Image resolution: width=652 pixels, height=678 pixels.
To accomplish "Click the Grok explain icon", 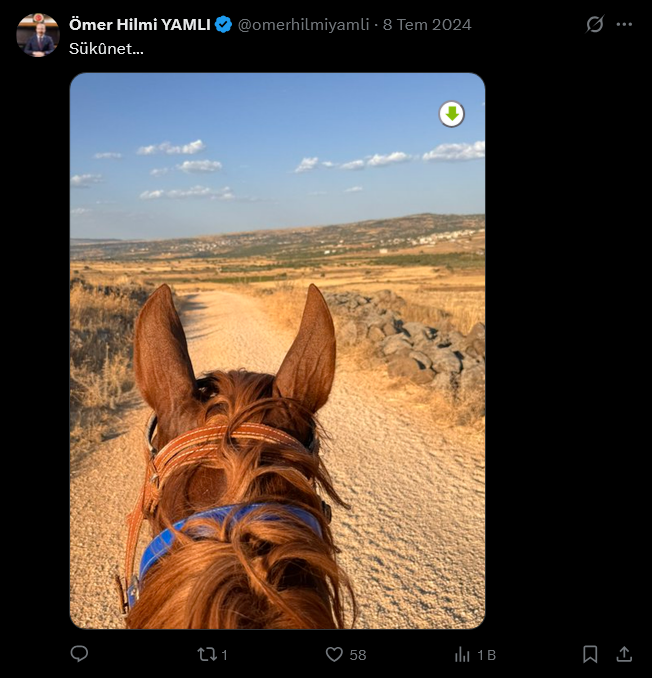I will pos(594,24).
